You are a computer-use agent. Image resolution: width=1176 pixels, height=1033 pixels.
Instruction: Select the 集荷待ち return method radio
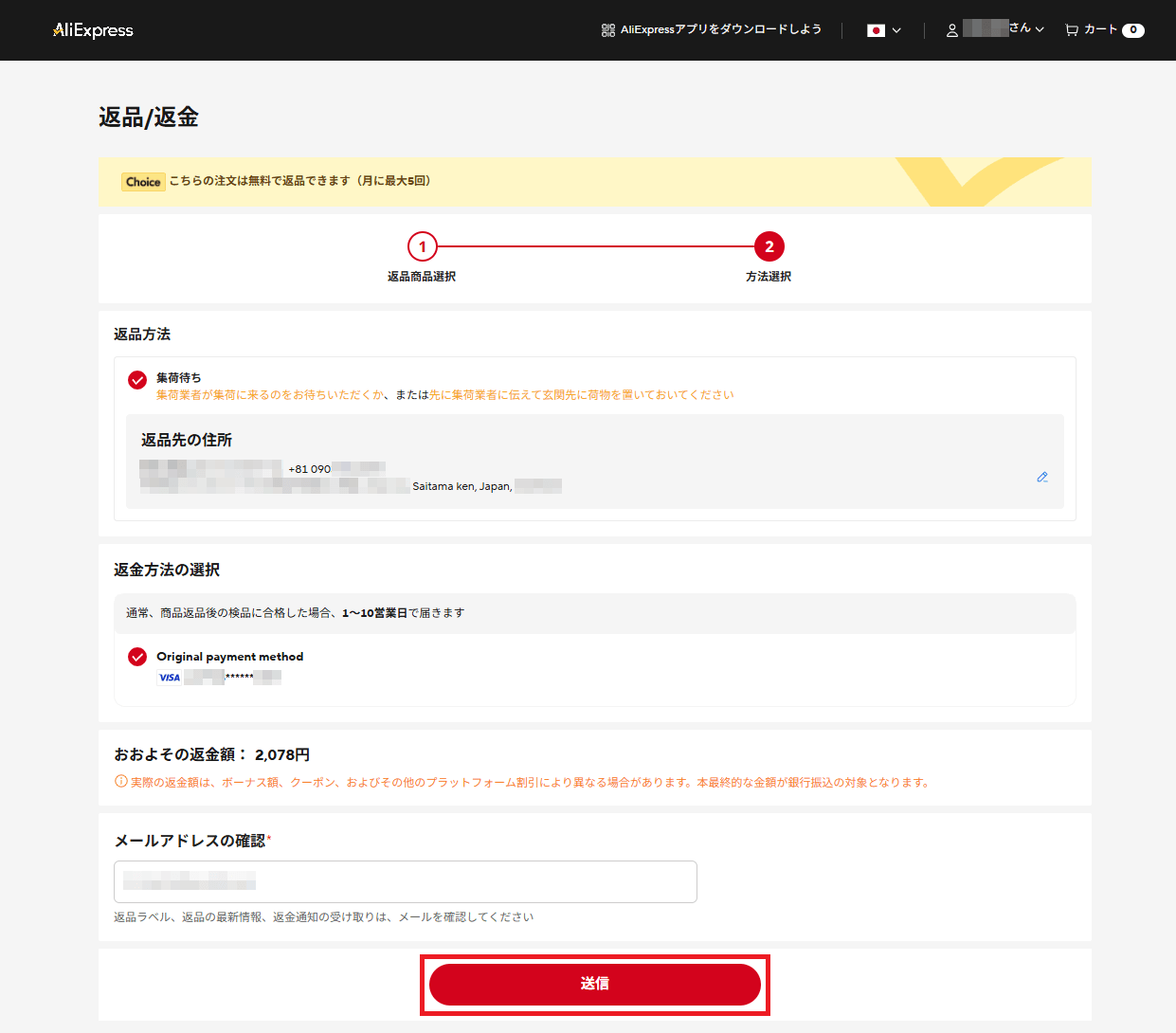point(137,380)
